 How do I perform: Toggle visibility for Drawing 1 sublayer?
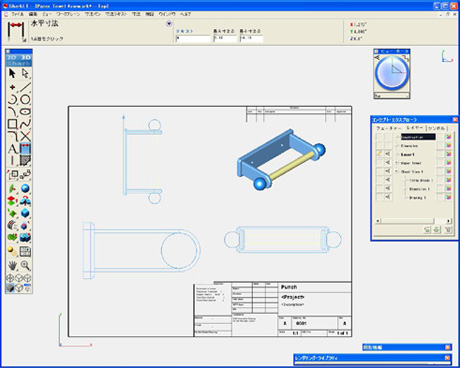387,197
